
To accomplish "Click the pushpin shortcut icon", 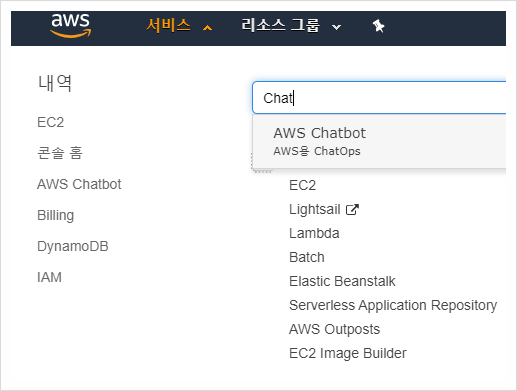I will click(x=378, y=26).
